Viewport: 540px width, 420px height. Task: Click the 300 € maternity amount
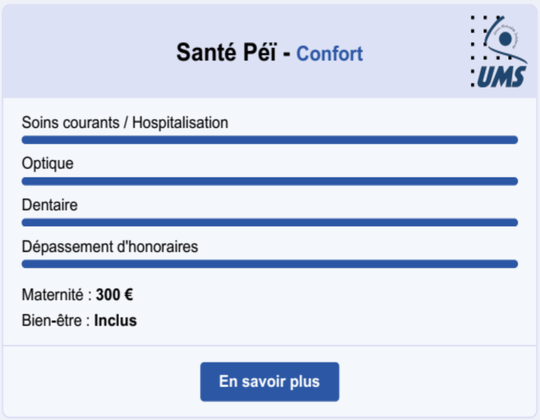114,295
